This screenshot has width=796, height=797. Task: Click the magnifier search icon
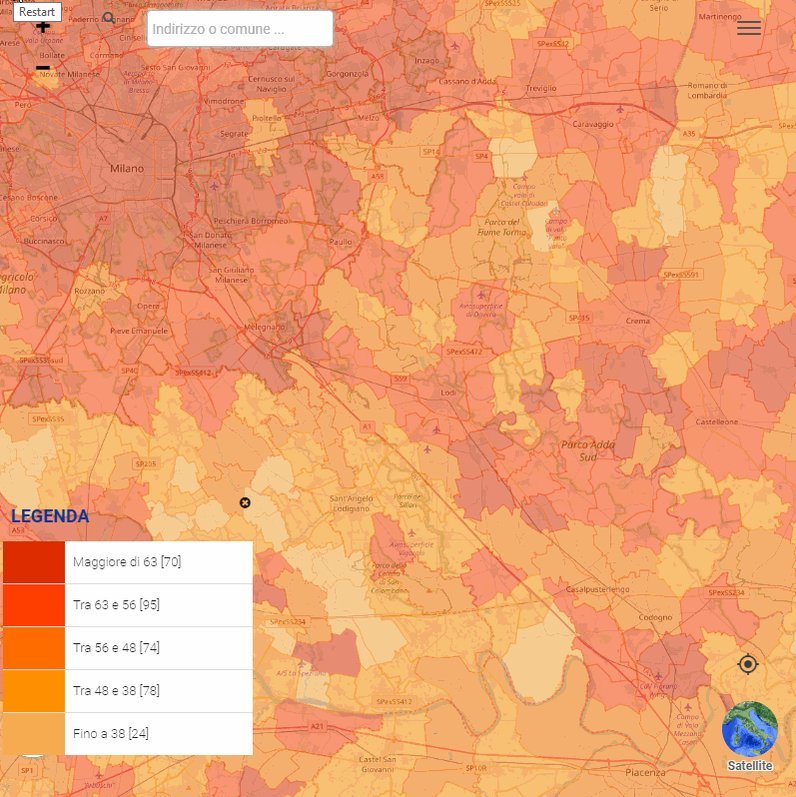coord(109,18)
